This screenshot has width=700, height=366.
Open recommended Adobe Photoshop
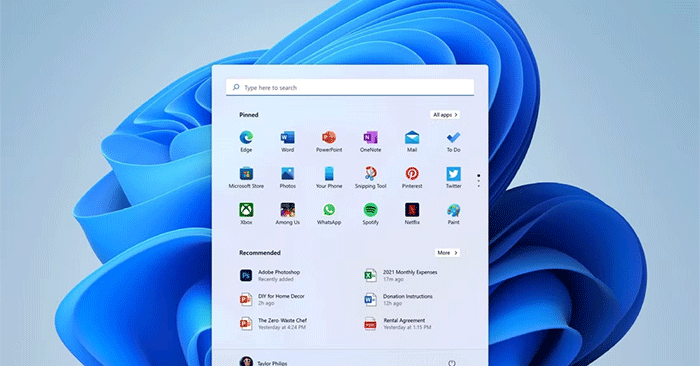click(271, 275)
